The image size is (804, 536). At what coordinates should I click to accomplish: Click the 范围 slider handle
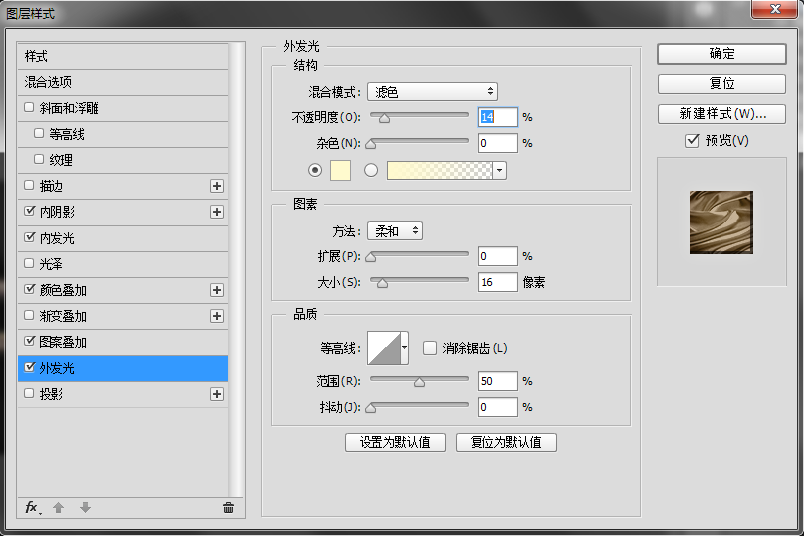click(419, 382)
